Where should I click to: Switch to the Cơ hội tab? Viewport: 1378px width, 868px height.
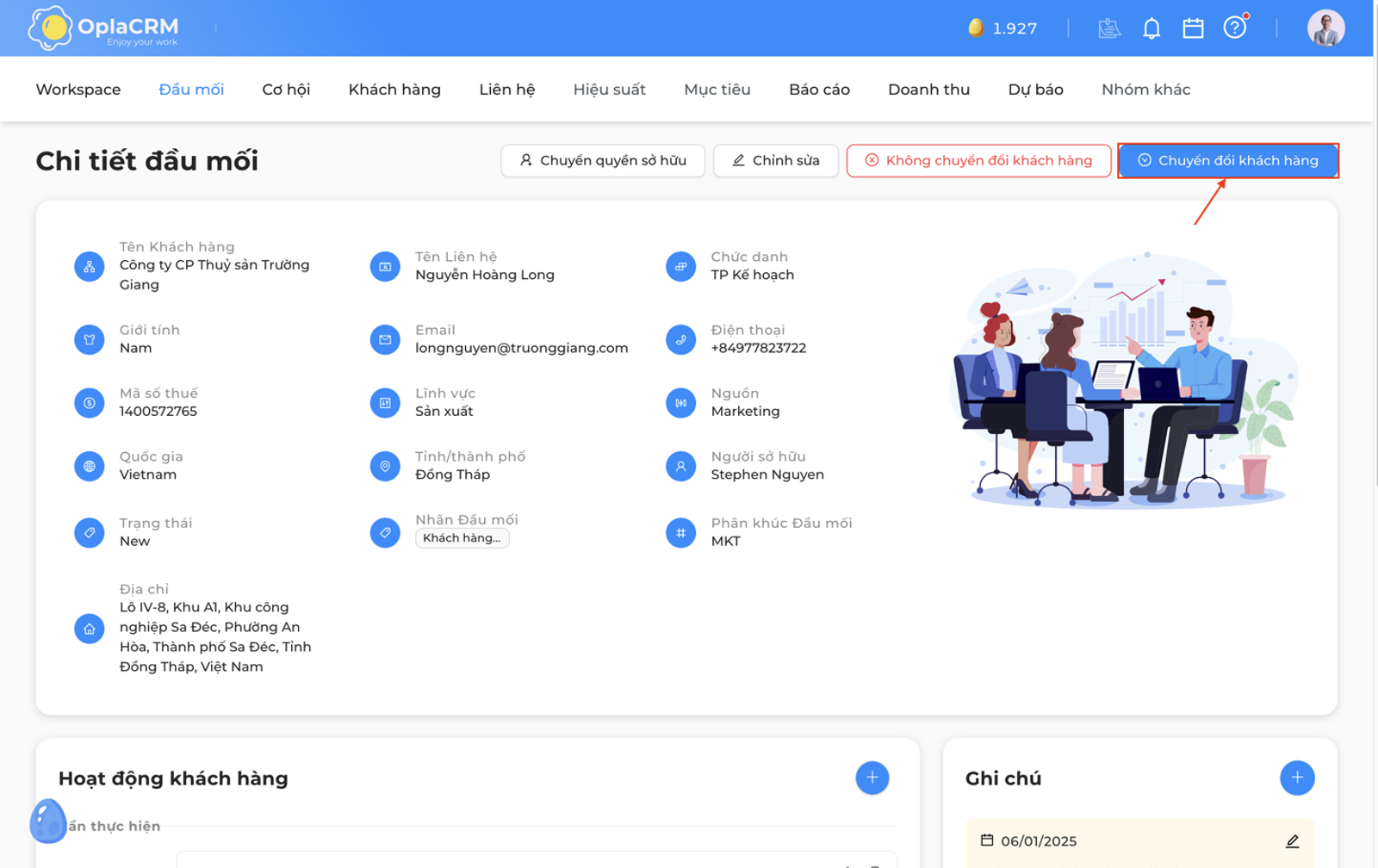click(286, 90)
